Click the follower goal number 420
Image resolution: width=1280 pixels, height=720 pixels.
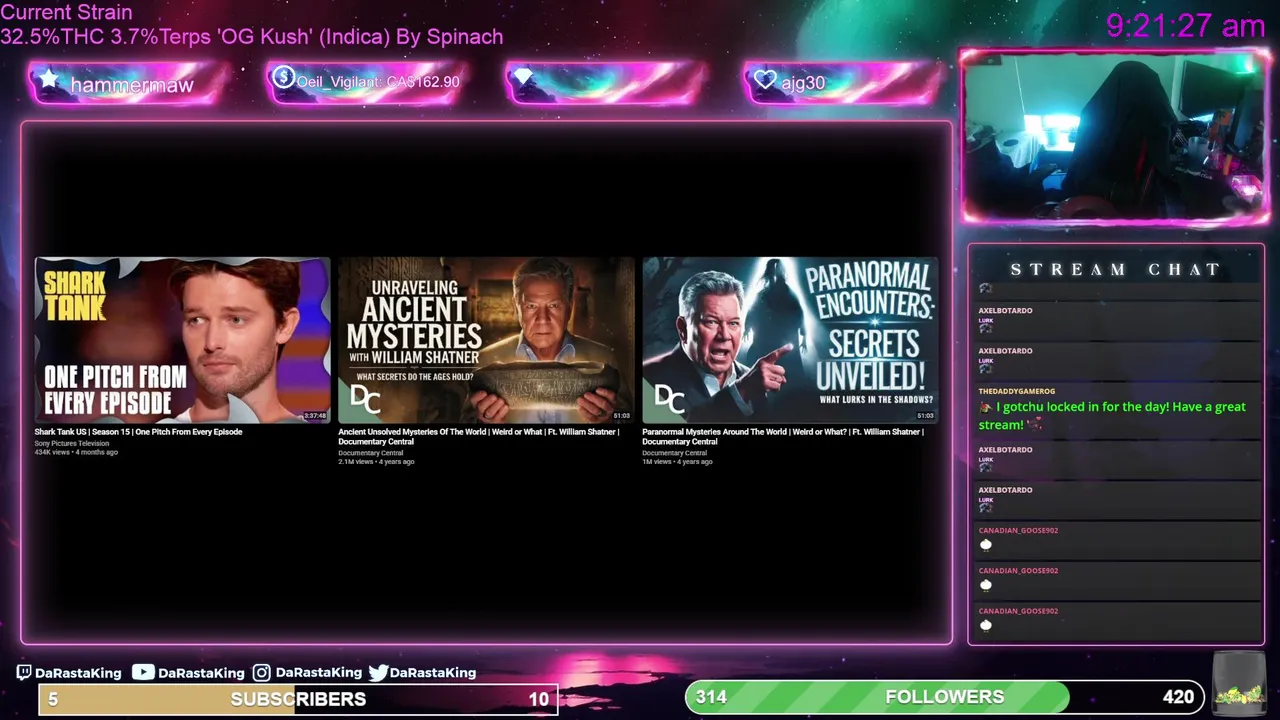tap(1178, 697)
